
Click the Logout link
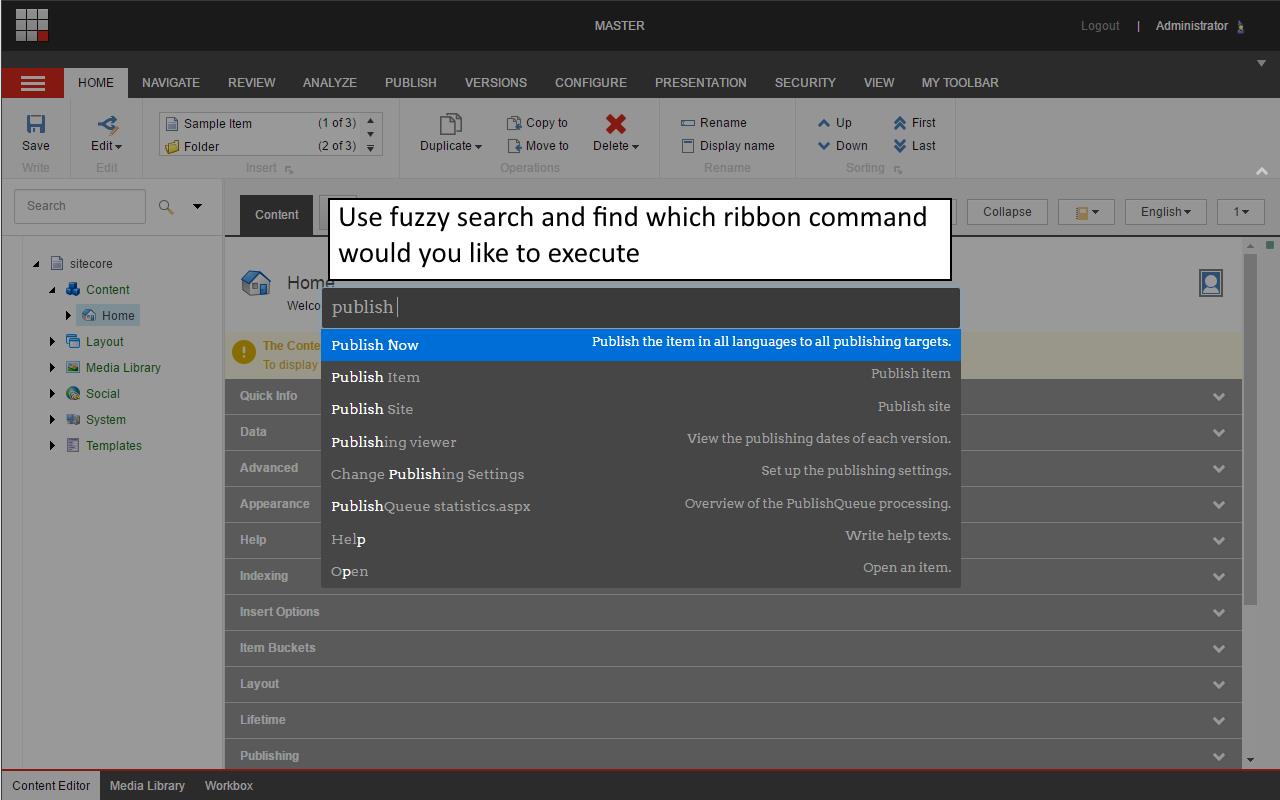tap(1100, 25)
